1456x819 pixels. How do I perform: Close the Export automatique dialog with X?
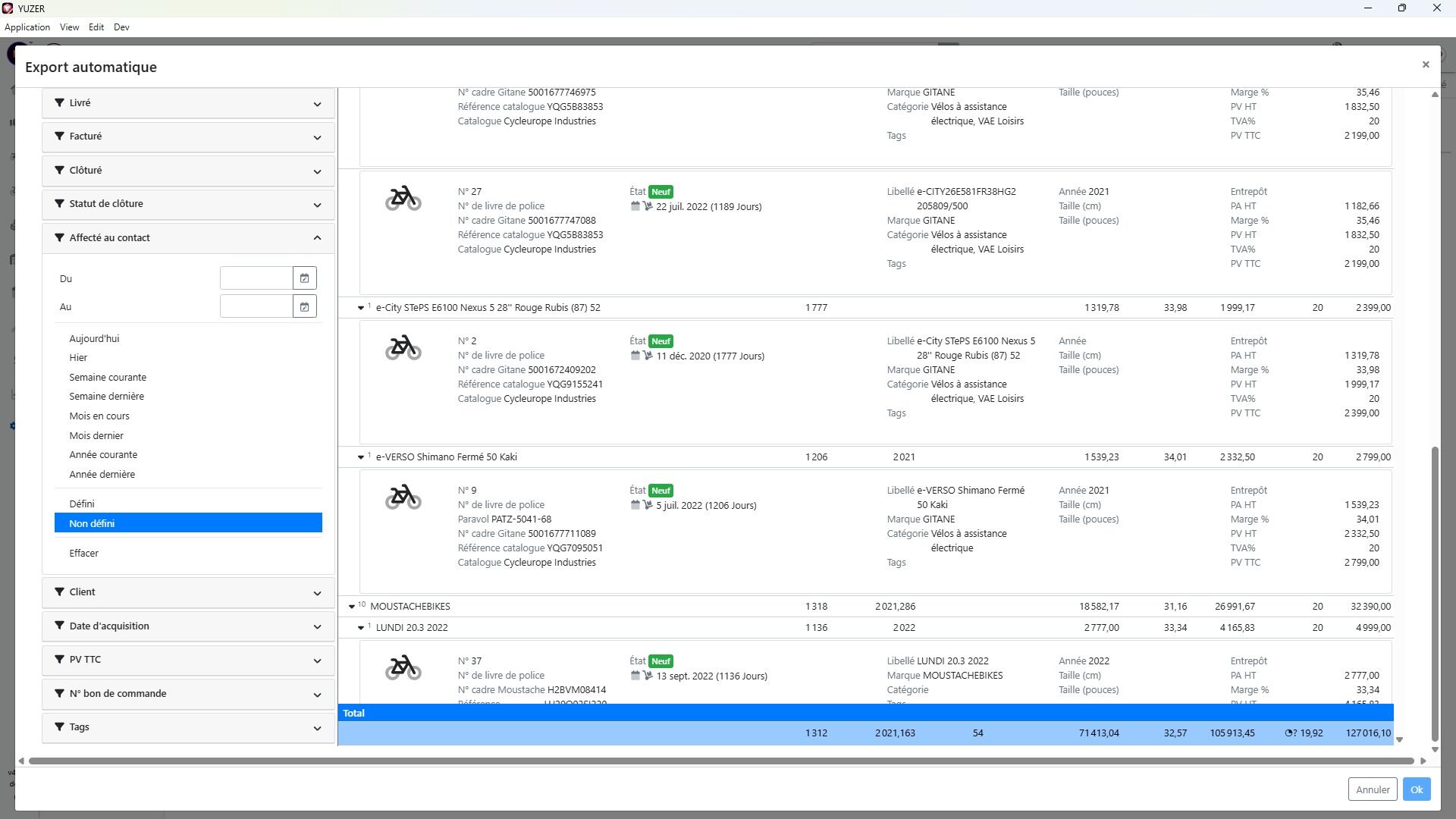pos(1426,64)
